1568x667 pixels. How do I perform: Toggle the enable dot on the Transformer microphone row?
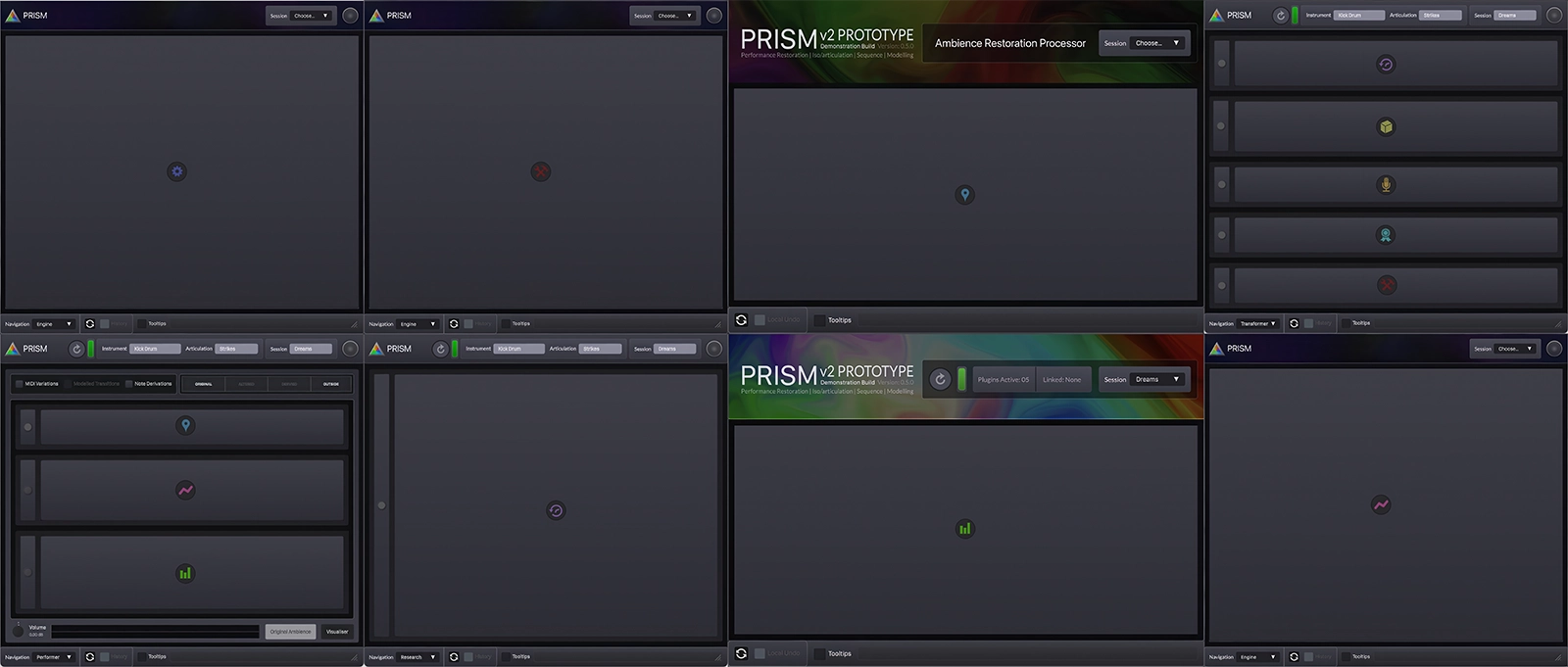[x=1221, y=184]
